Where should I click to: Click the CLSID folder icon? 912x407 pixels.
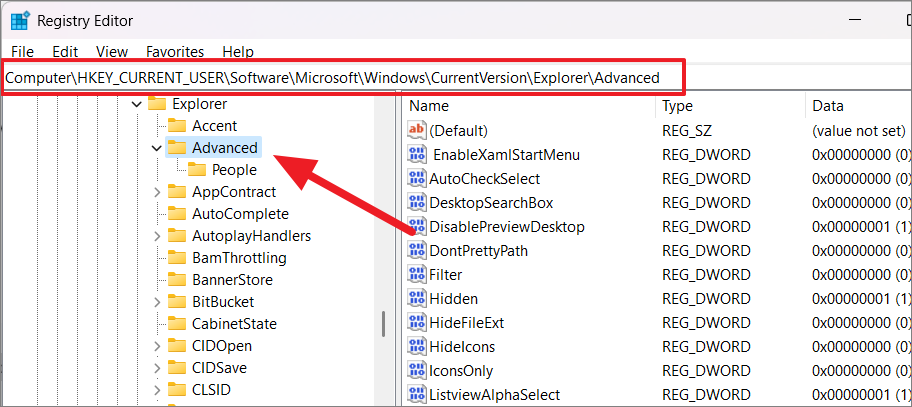point(176,390)
